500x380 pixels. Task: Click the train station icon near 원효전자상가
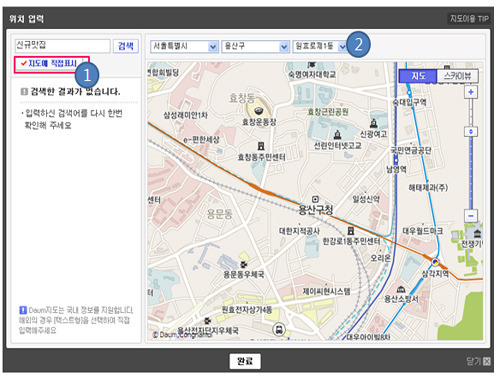279,330
